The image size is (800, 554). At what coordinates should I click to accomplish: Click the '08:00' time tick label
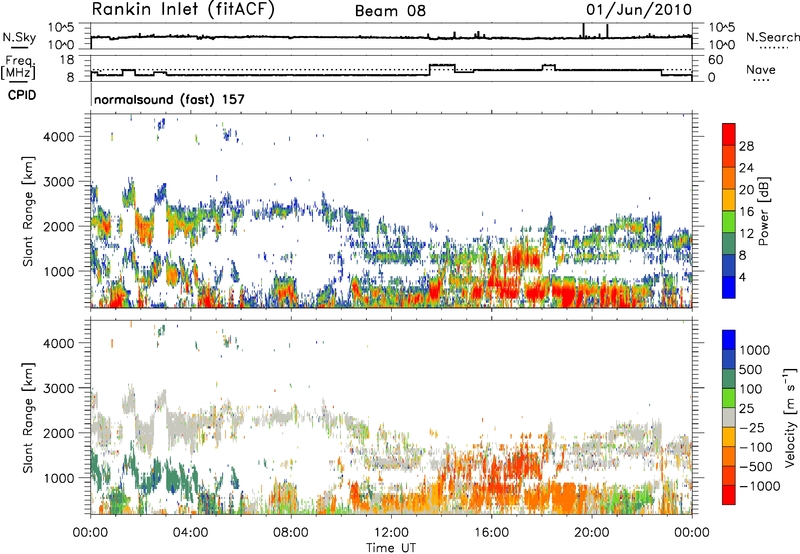291,533
